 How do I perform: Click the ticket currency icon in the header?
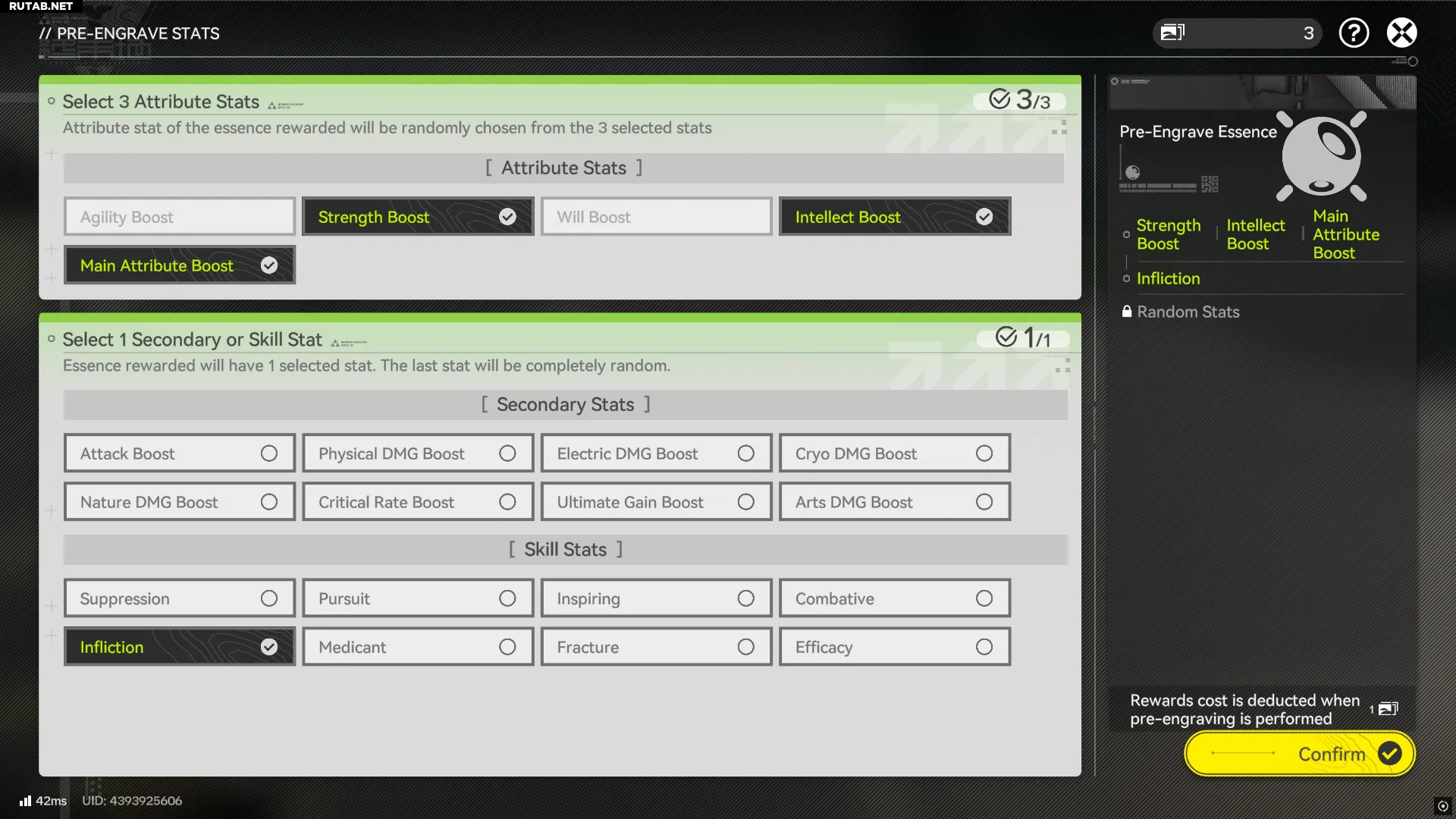pyautogui.click(x=1172, y=33)
